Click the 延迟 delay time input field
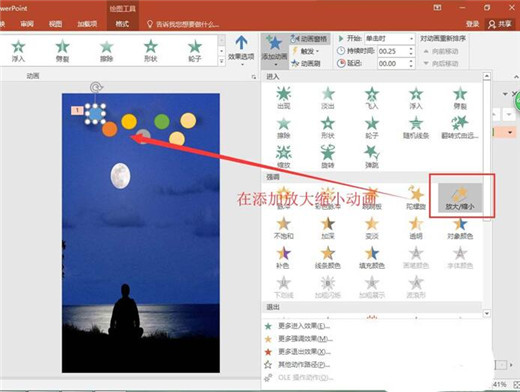The width and height of the screenshot is (520, 392). pyautogui.click(x=393, y=63)
